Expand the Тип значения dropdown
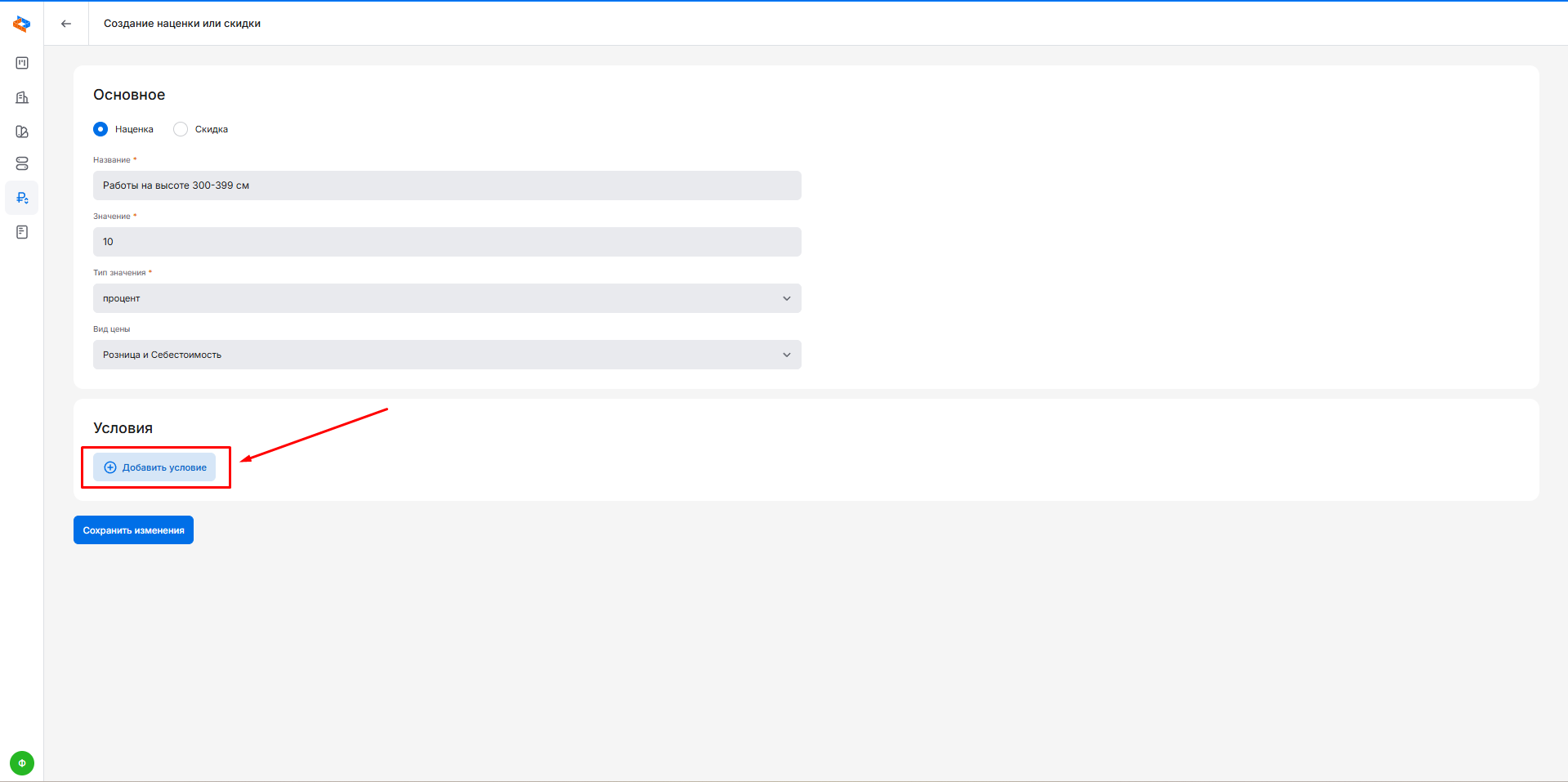The width and height of the screenshot is (1568, 782). pos(446,298)
